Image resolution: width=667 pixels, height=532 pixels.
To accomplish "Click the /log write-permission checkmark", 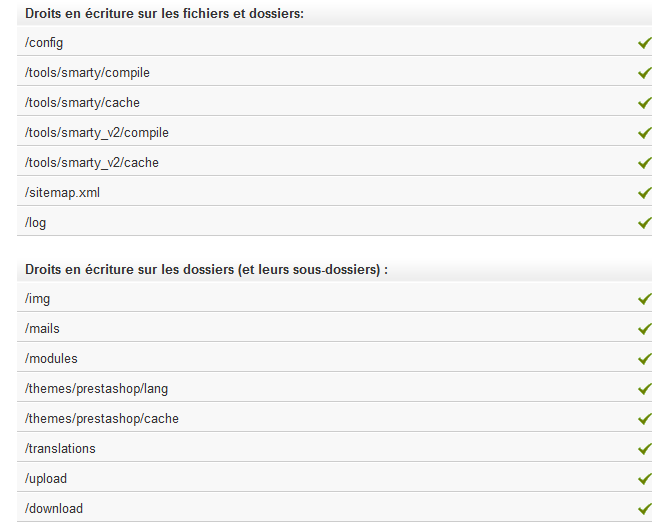I will click(x=645, y=223).
